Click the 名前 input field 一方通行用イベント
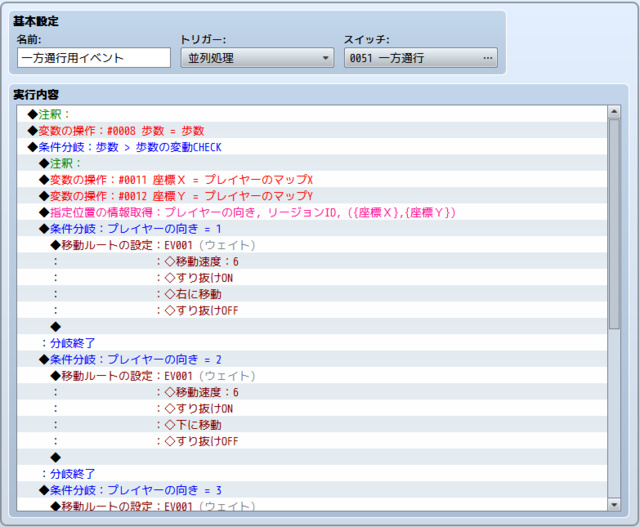The height and width of the screenshot is (527, 640). pyautogui.click(x=94, y=58)
